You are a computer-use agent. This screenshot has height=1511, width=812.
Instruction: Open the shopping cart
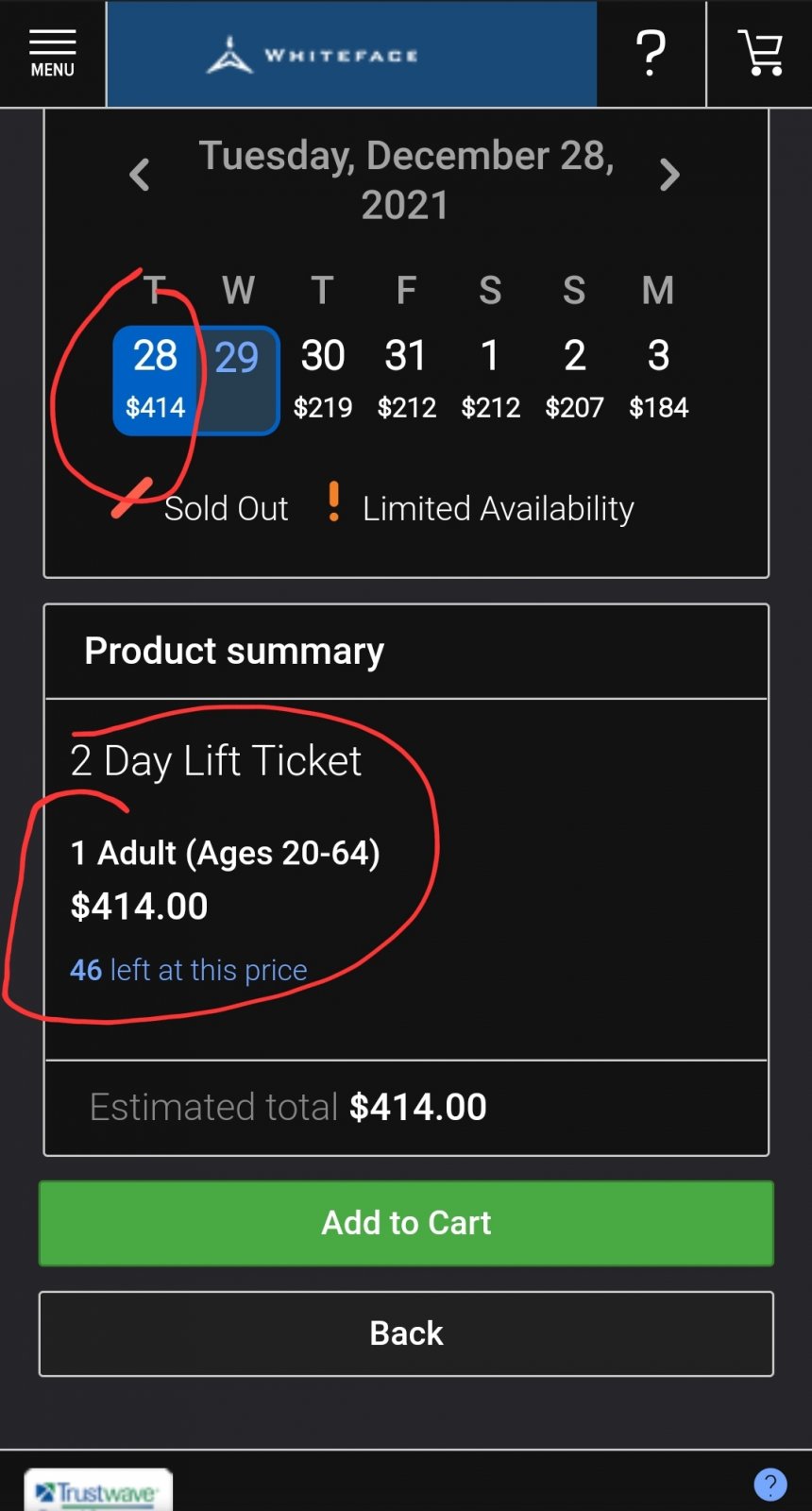(x=760, y=54)
